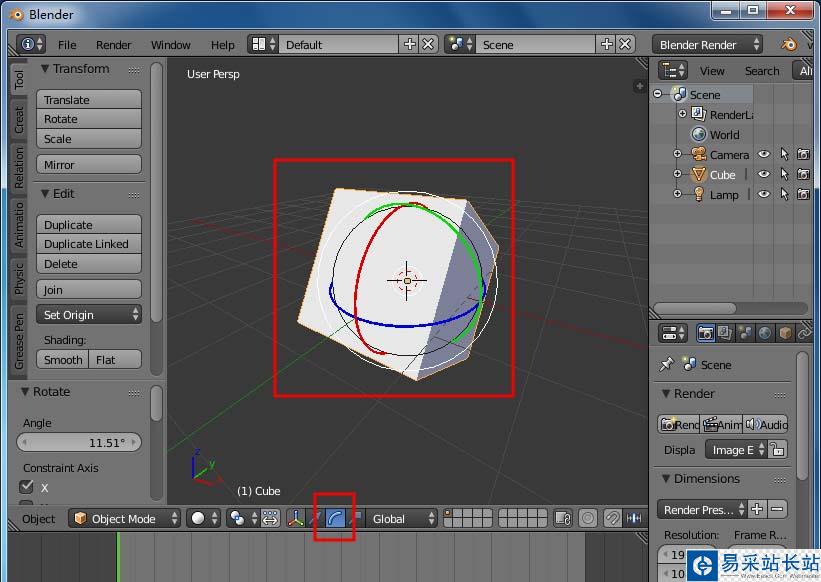Click the Lamp bulb icon in outliner
This screenshot has width=821, height=582.
(698, 194)
